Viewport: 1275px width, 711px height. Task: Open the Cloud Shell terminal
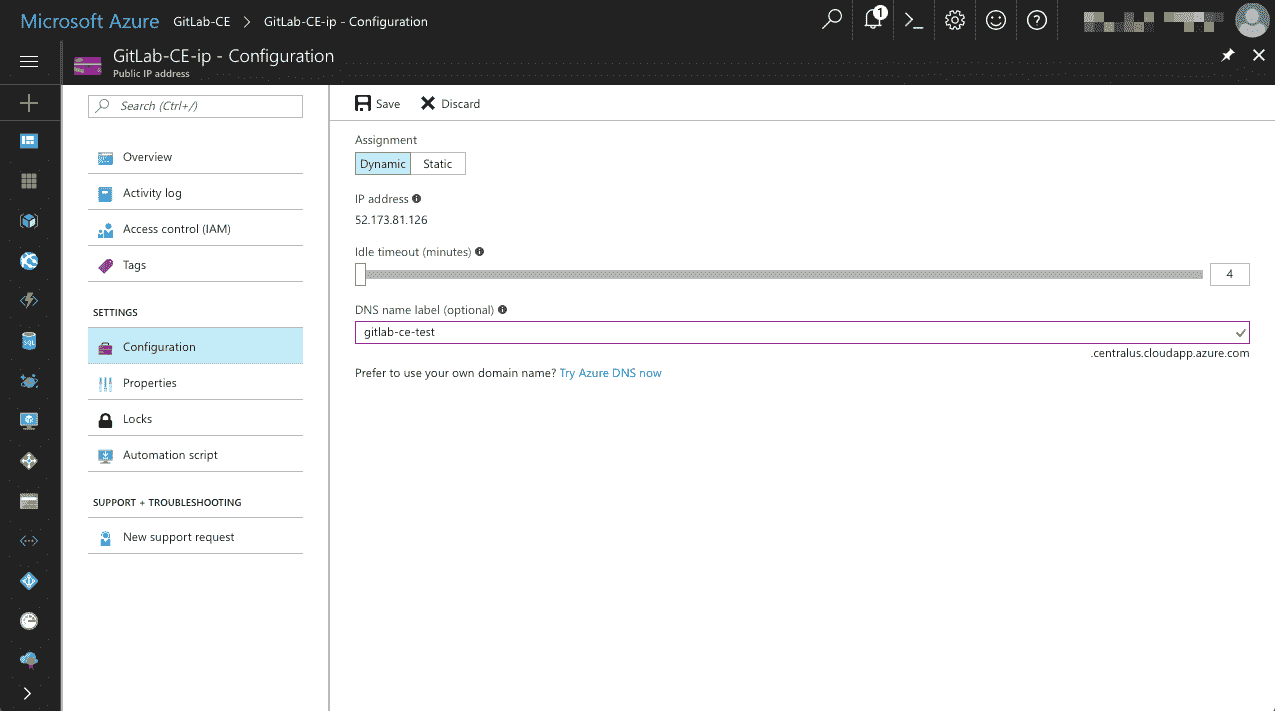(x=912, y=20)
